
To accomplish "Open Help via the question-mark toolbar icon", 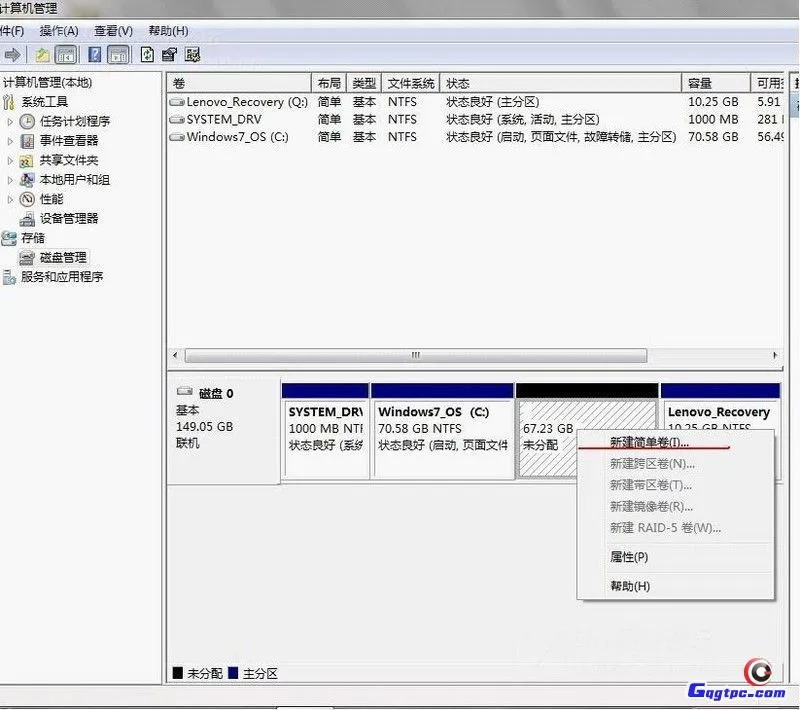I will tap(95, 55).
